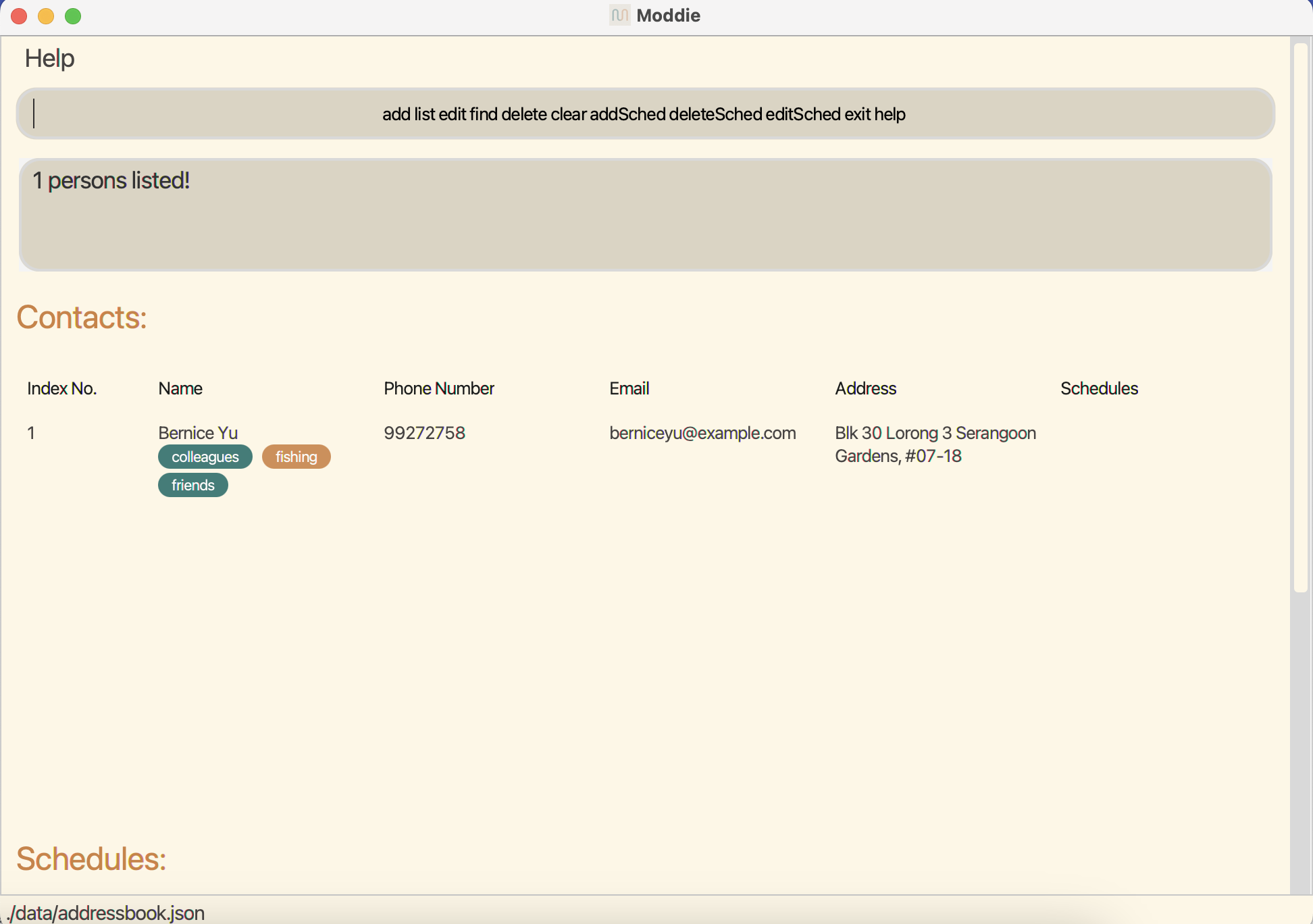This screenshot has height=924, width=1313.
Task: Select the friends tag badge
Action: 192,485
